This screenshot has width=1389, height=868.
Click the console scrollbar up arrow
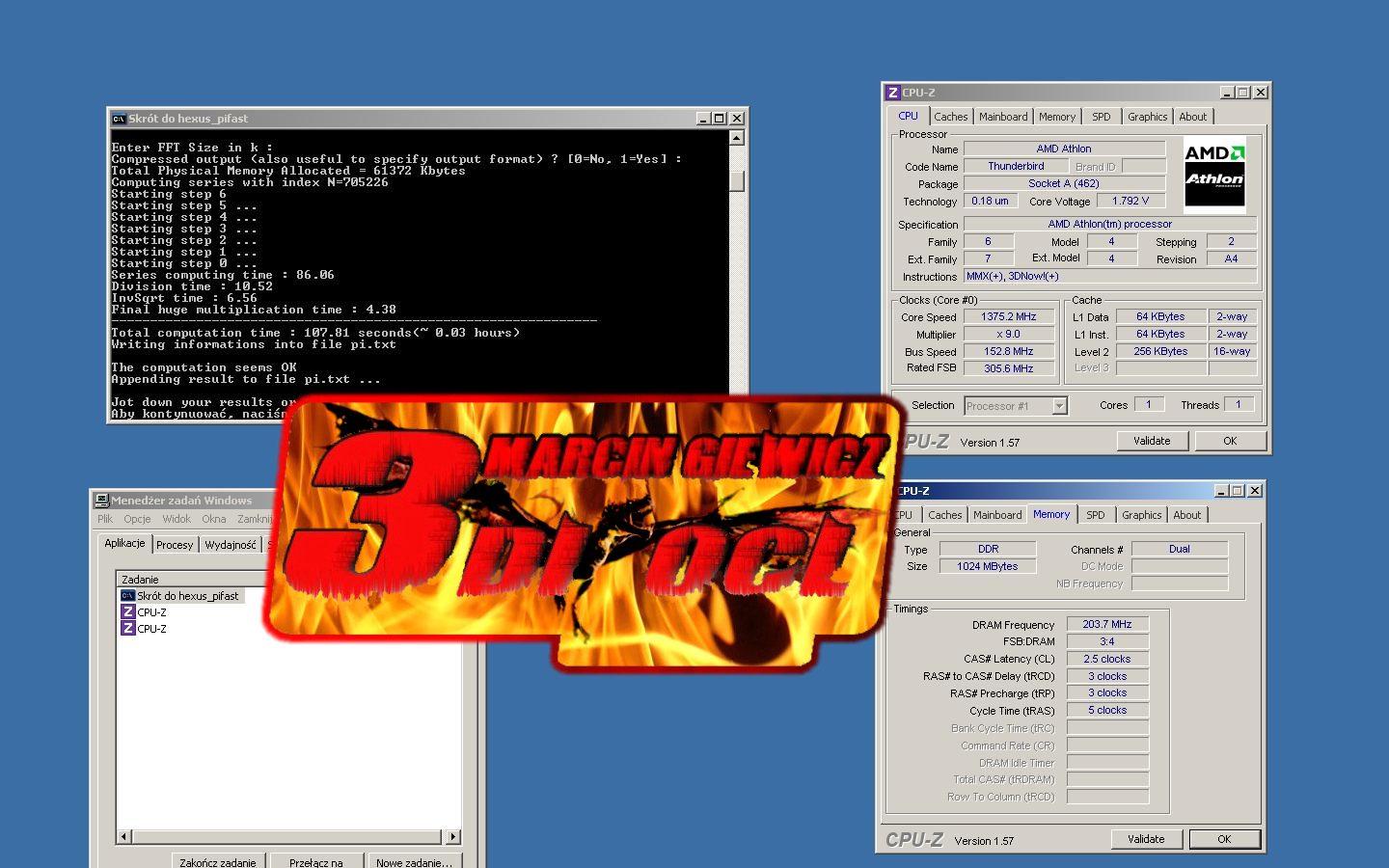[x=737, y=138]
